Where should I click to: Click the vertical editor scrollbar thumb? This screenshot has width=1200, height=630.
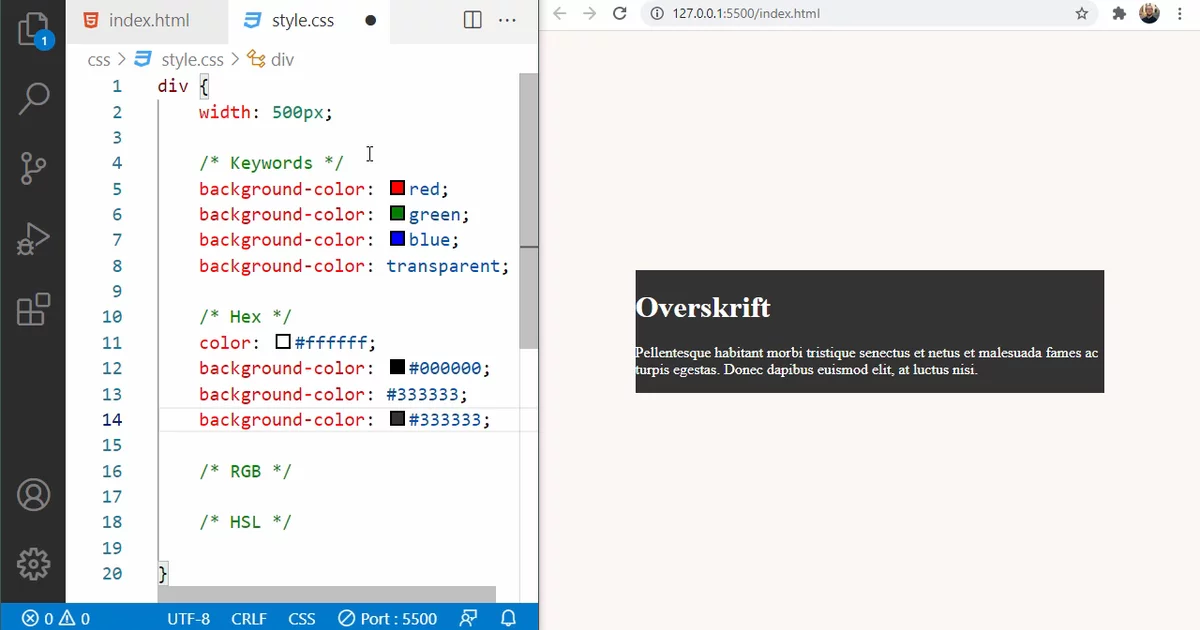[529, 210]
